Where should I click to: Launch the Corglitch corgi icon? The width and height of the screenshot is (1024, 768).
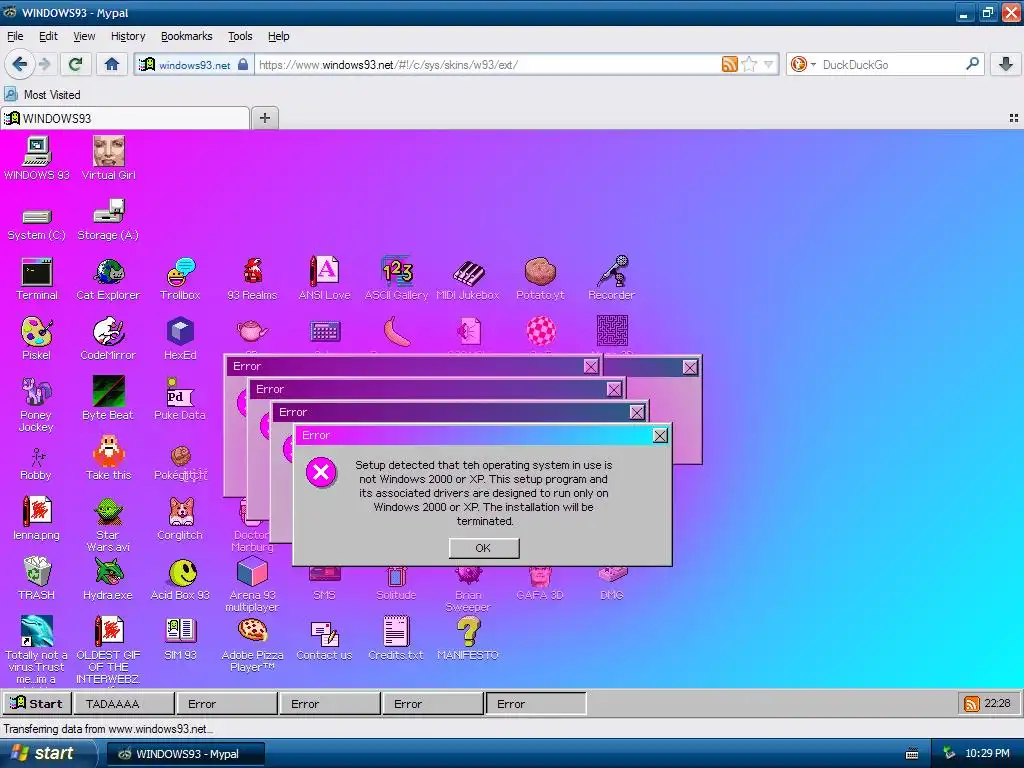(180, 518)
